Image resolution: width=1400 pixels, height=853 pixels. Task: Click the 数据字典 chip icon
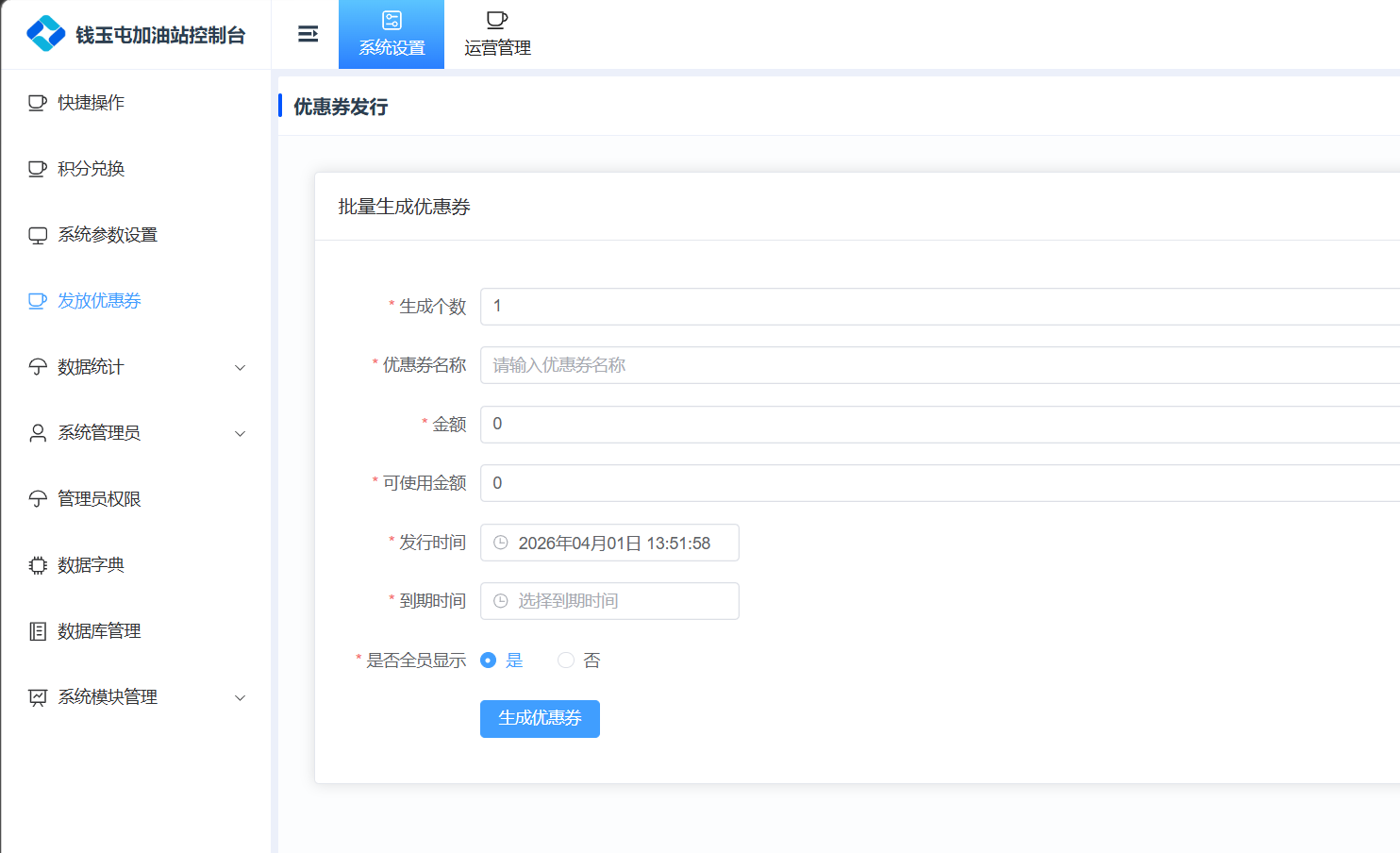(38, 565)
